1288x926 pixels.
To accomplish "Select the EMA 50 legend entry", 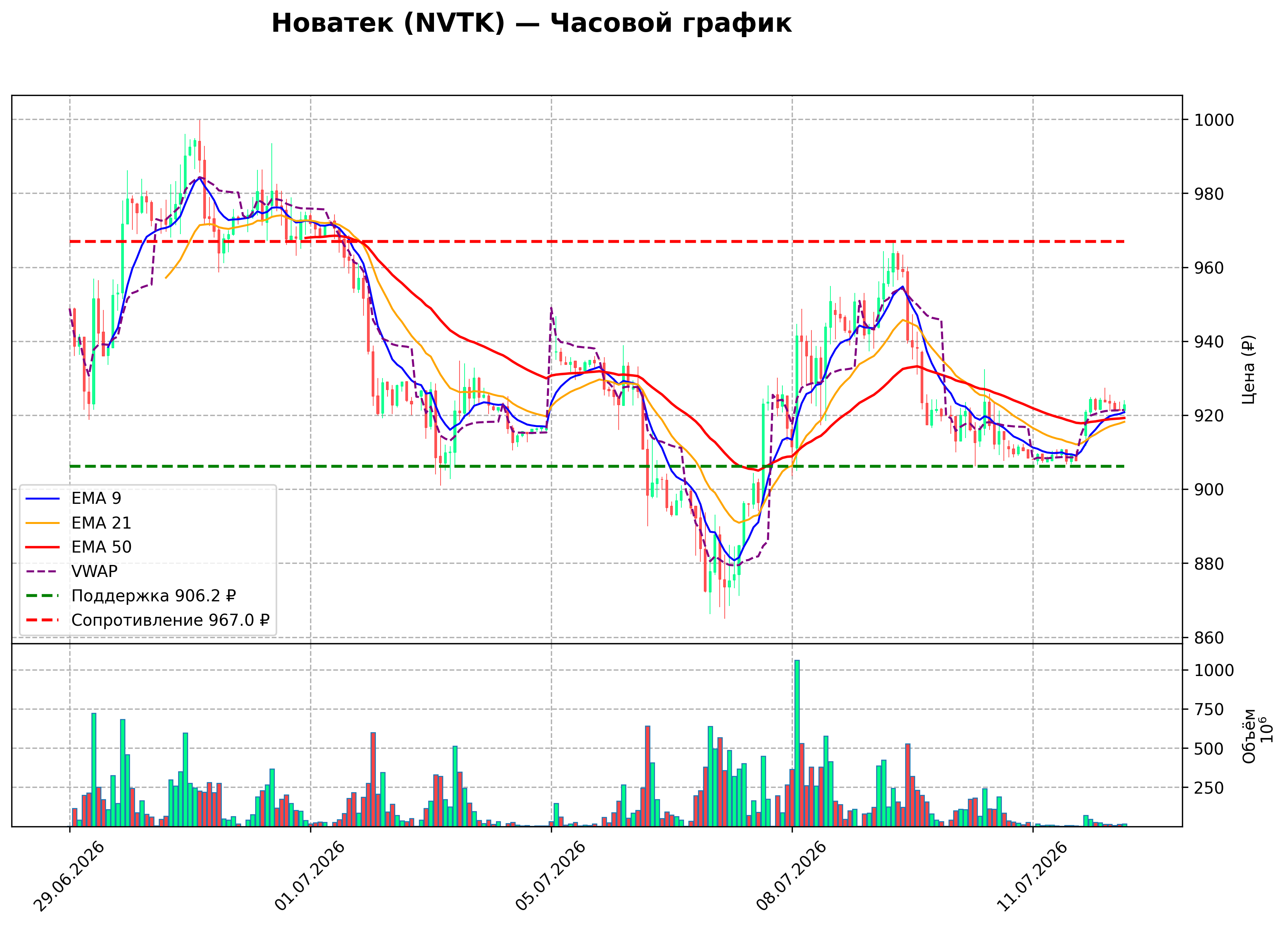I will (x=78, y=547).
